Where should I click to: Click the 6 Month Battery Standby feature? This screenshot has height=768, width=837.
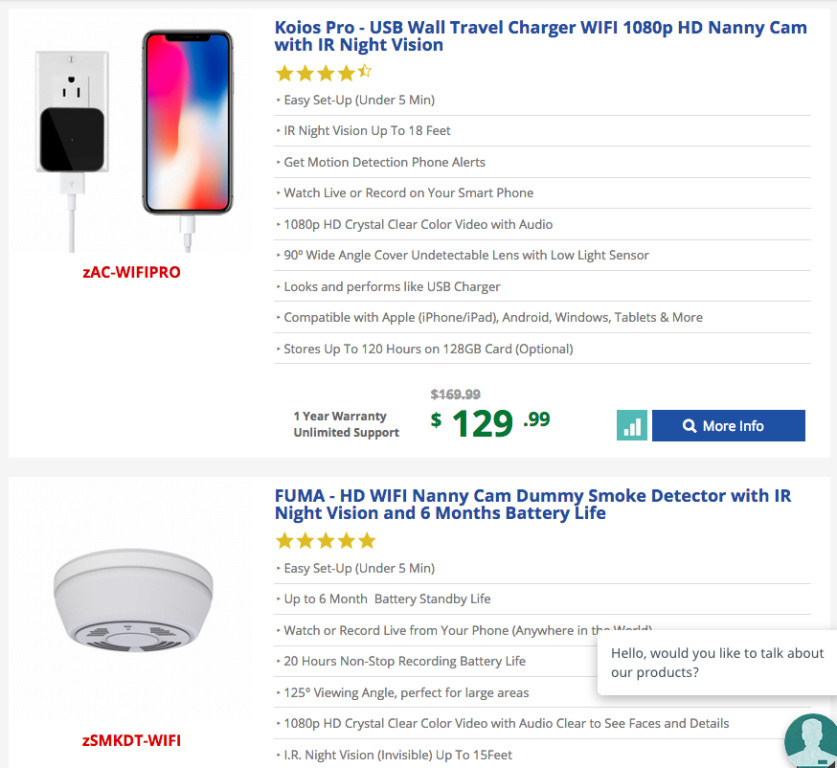[387, 599]
